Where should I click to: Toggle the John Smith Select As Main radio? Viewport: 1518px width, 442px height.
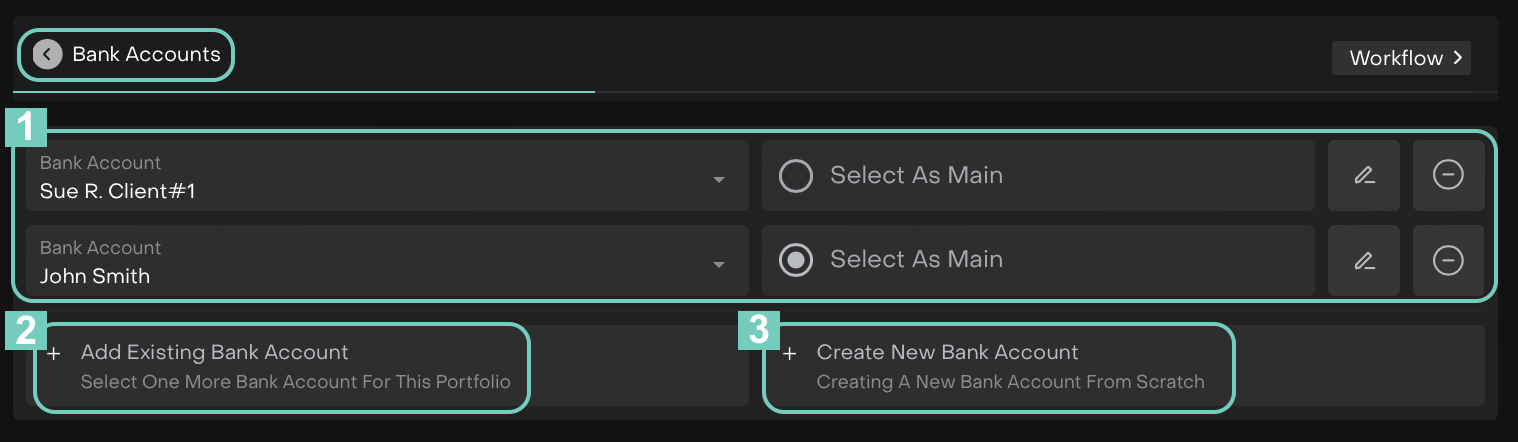(x=796, y=260)
